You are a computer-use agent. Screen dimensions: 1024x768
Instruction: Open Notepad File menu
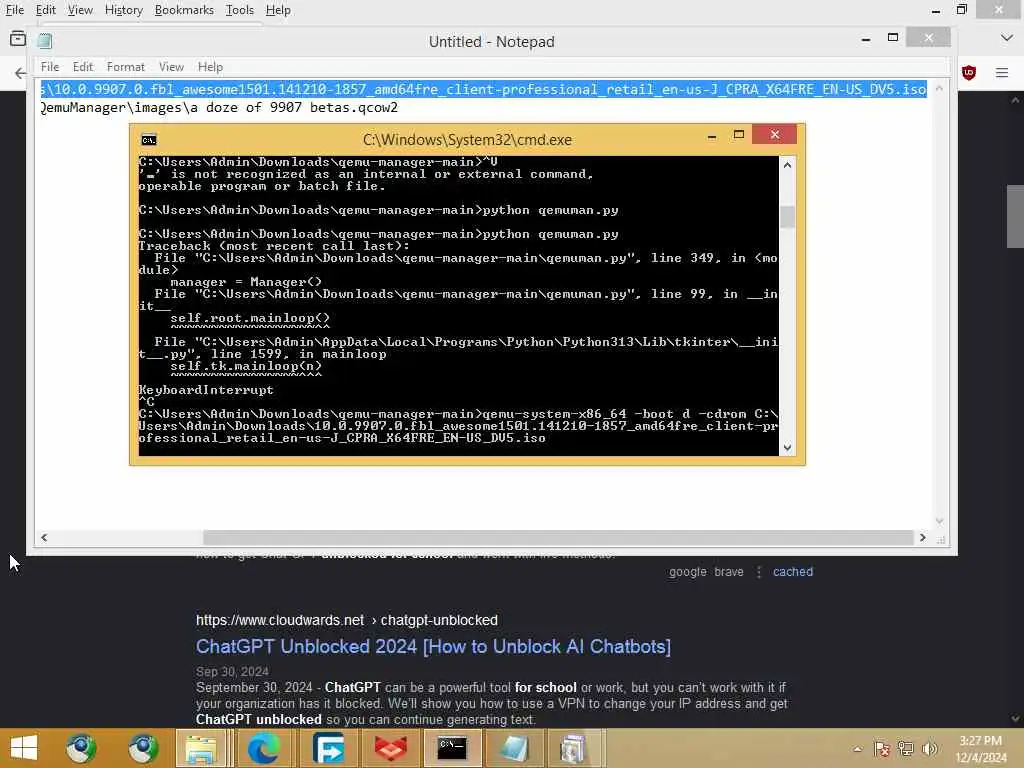point(50,67)
